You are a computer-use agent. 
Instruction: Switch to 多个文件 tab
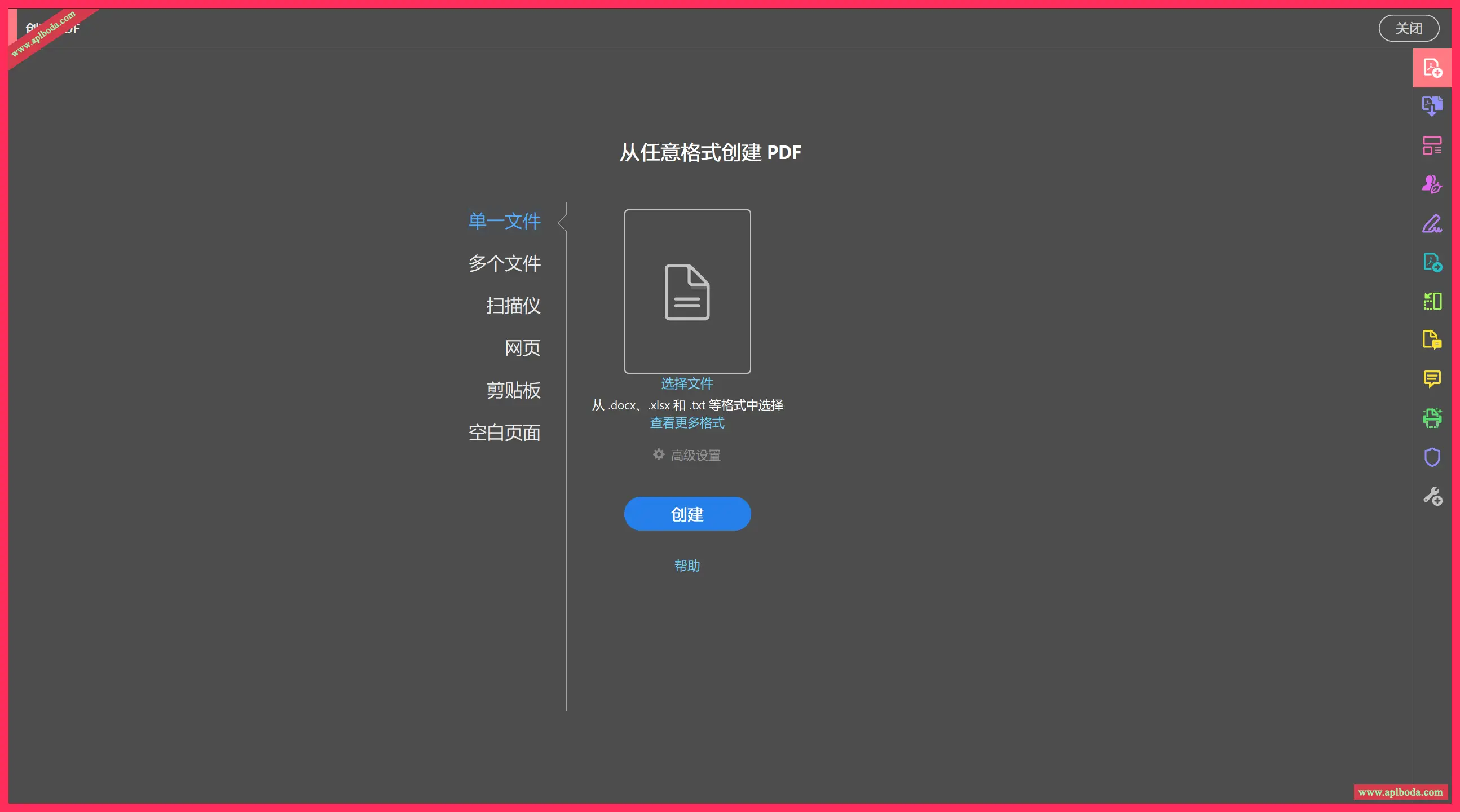504,263
